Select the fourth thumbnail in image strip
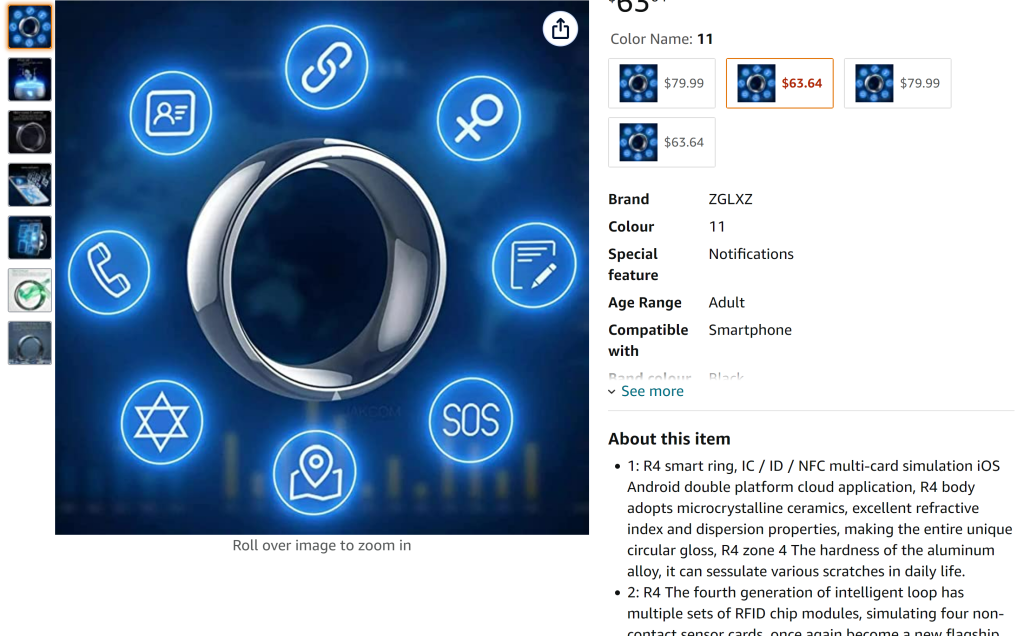 (30, 185)
